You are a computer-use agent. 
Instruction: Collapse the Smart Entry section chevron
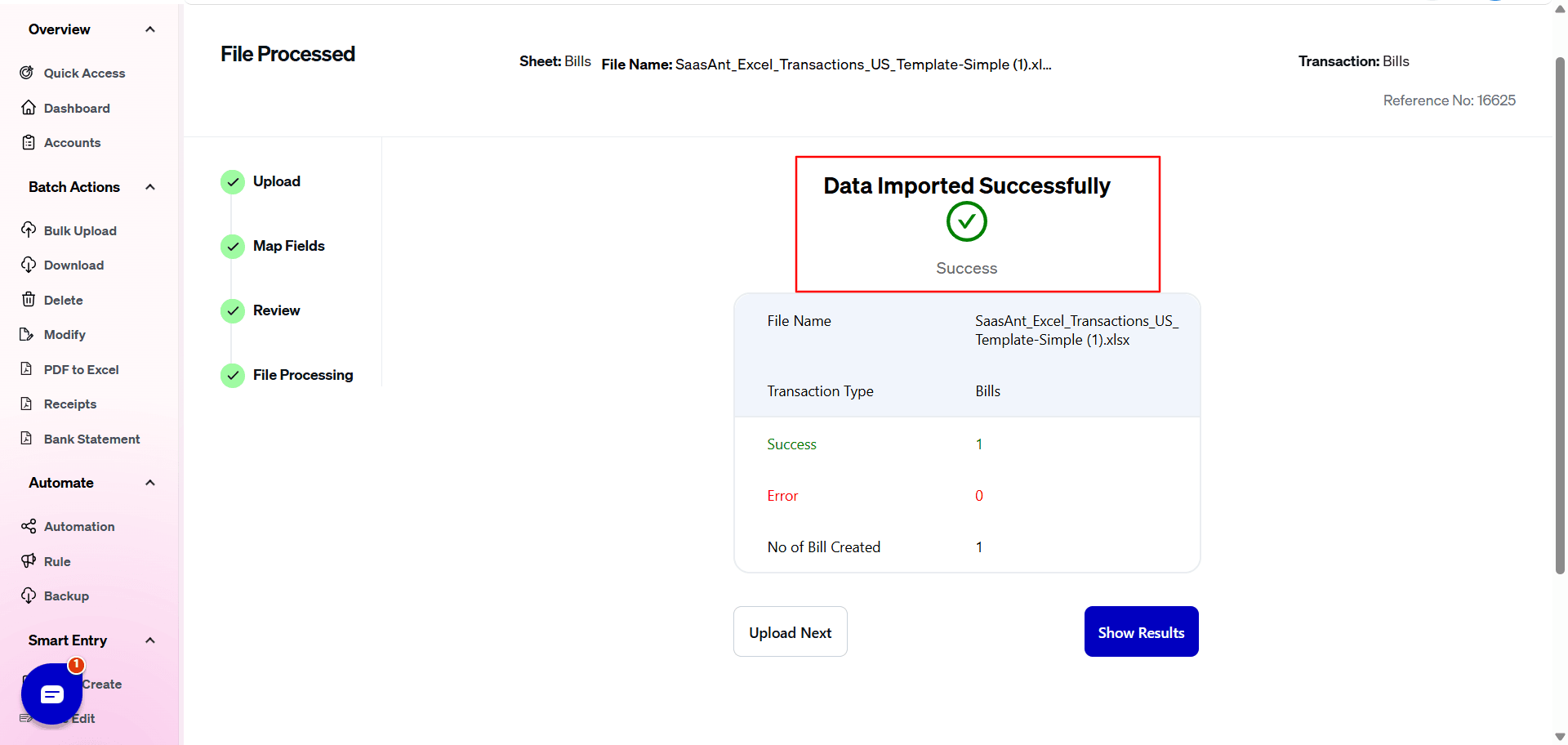pos(150,640)
